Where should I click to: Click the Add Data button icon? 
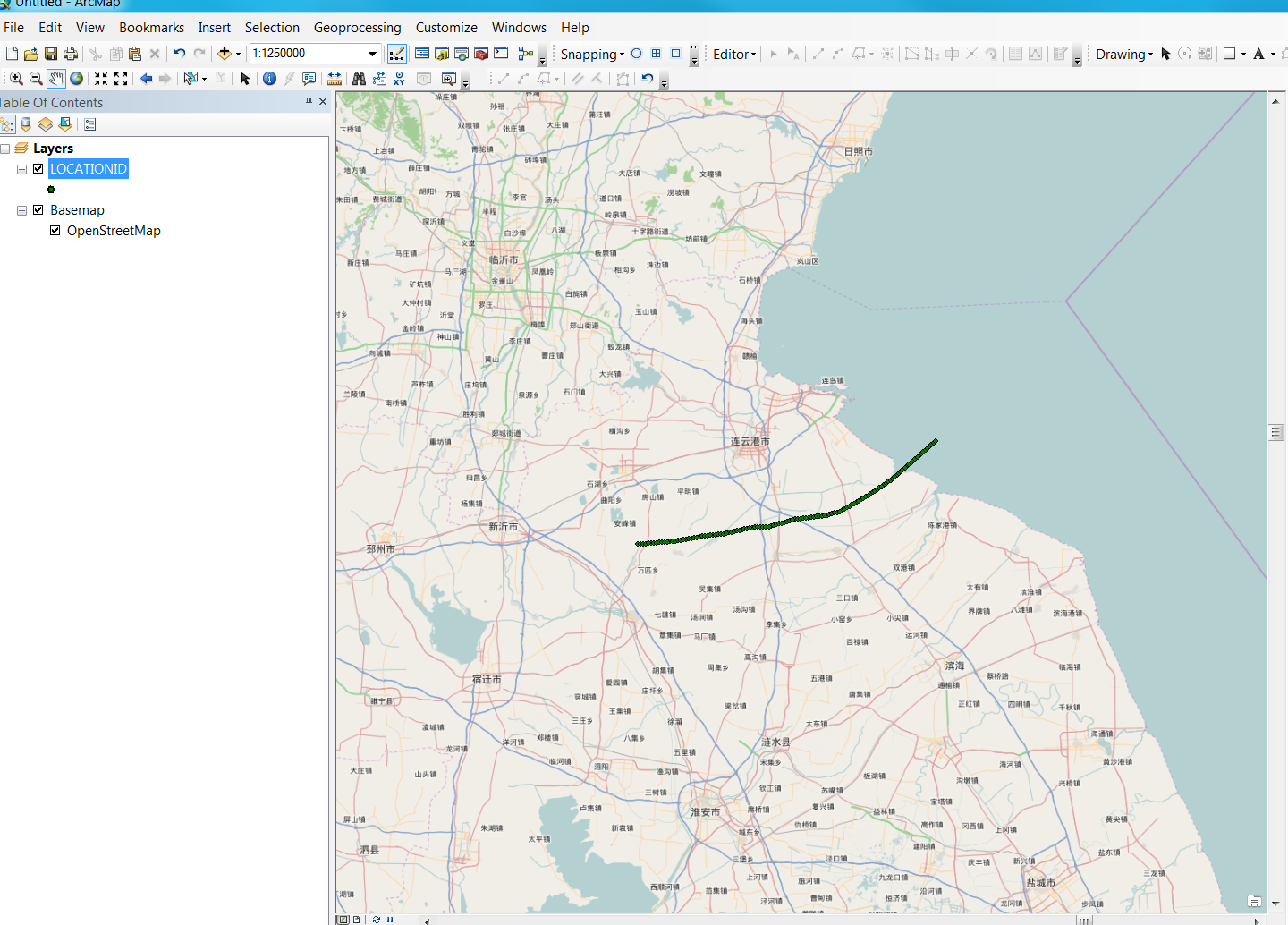(225, 54)
